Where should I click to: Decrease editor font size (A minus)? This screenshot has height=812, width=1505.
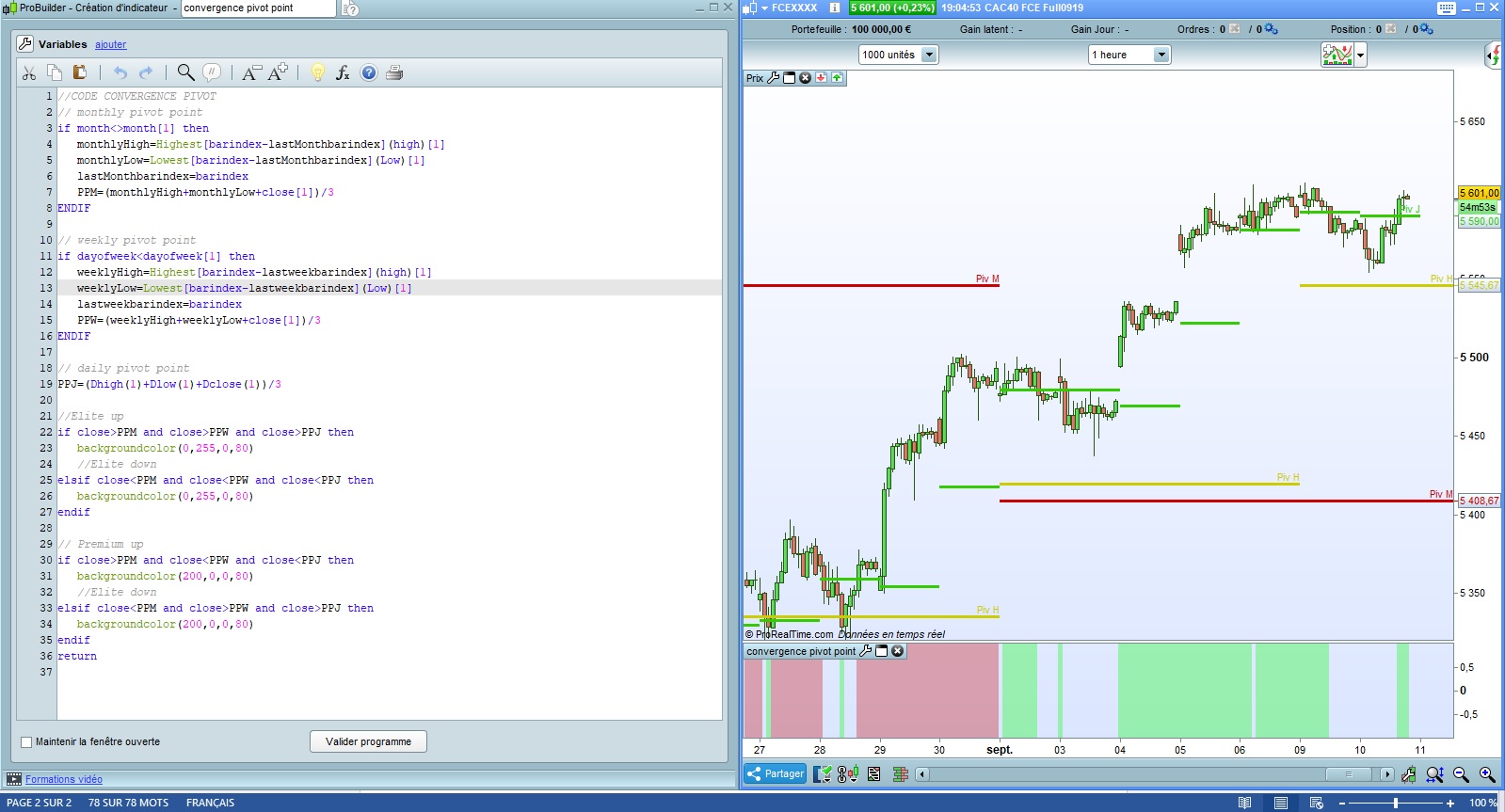251,72
